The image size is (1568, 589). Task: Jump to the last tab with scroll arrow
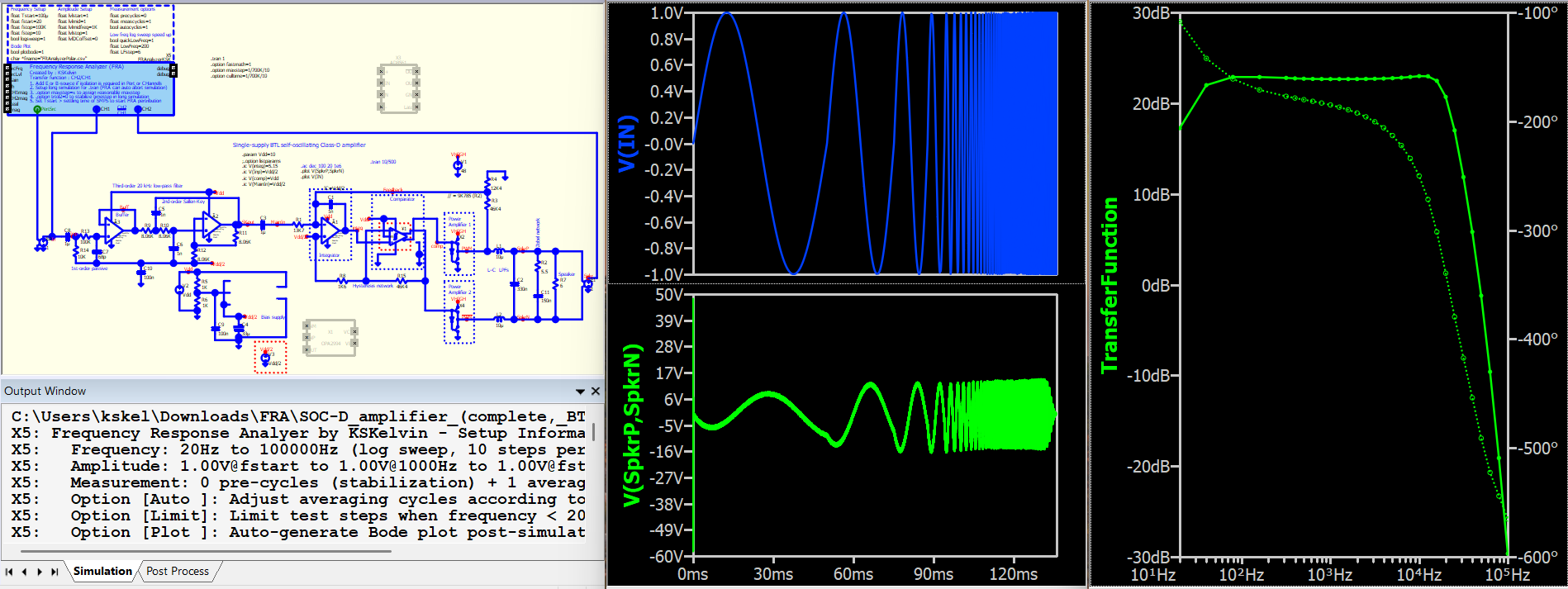pos(55,572)
